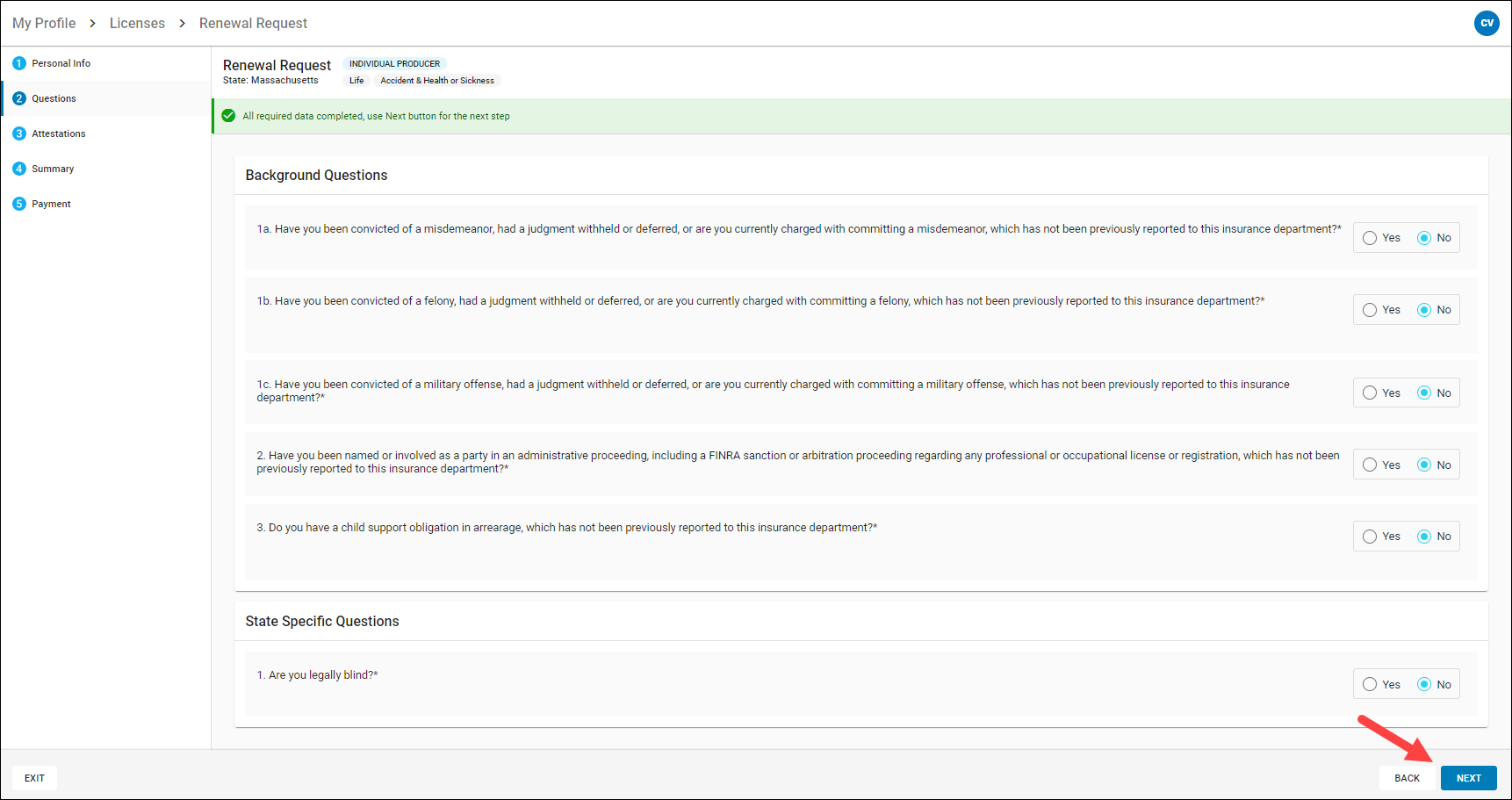Click the step 2 circle for Questions

19,98
